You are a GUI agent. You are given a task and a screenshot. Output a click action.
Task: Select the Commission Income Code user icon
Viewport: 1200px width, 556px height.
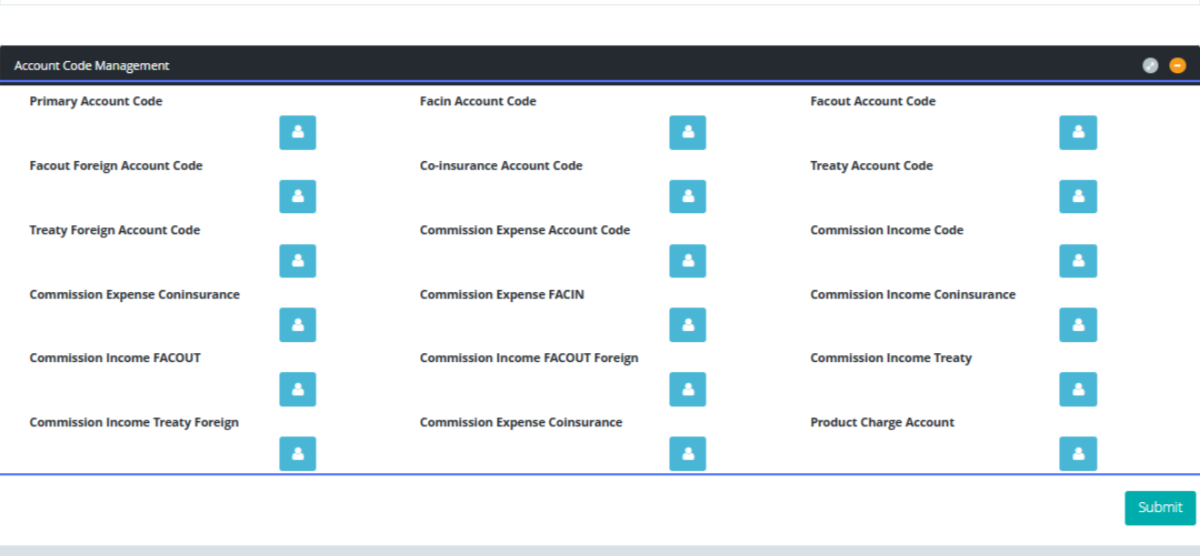coord(1077,261)
